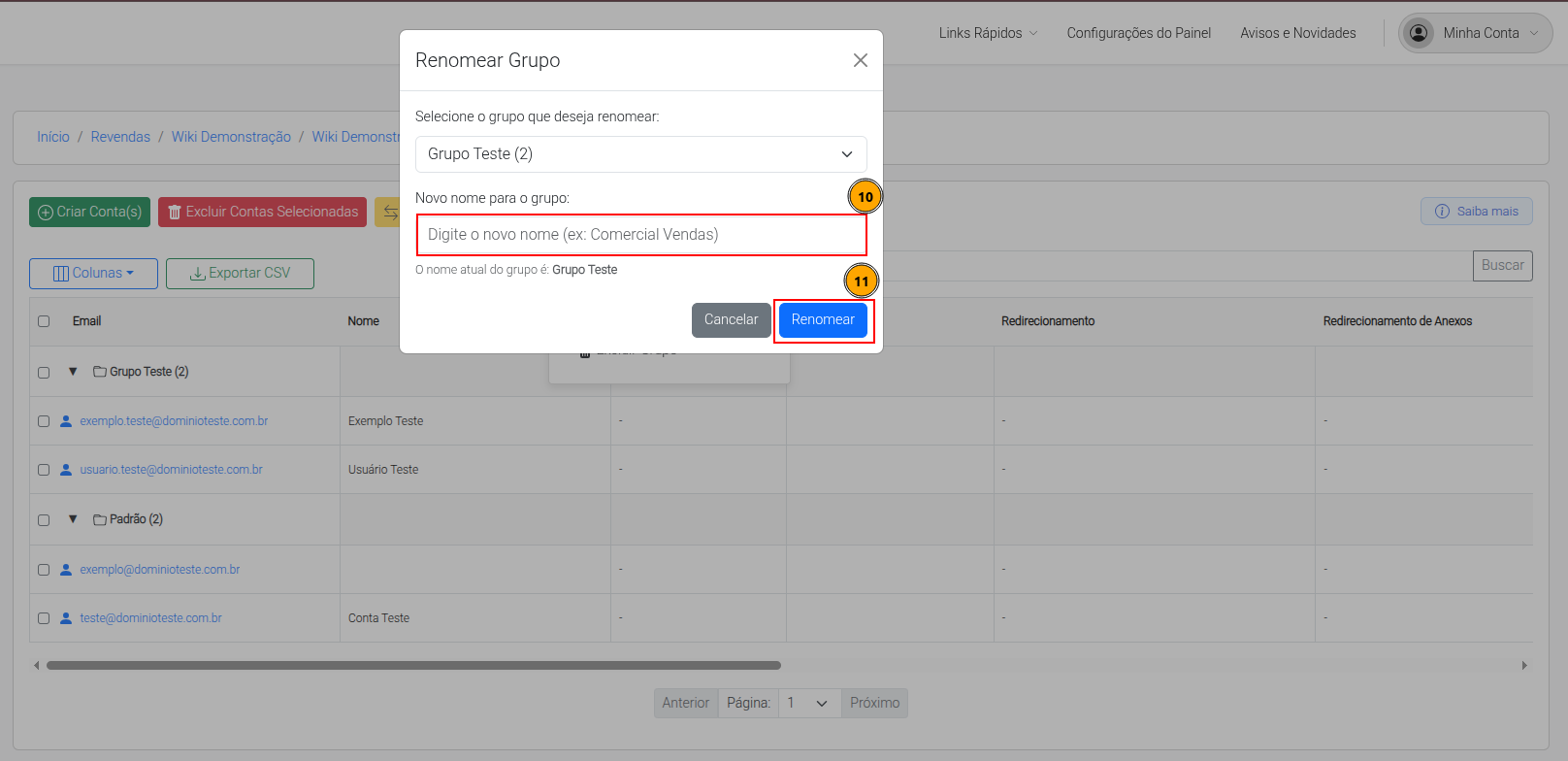The width and height of the screenshot is (1568, 761).
Task: Open the group selection dropdown
Action: point(641,154)
